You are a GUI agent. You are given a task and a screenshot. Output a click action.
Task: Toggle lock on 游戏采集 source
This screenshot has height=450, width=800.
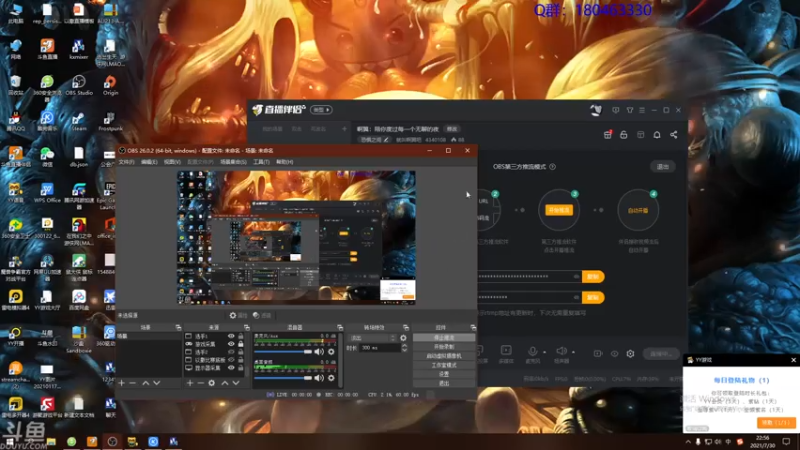click(x=240, y=344)
